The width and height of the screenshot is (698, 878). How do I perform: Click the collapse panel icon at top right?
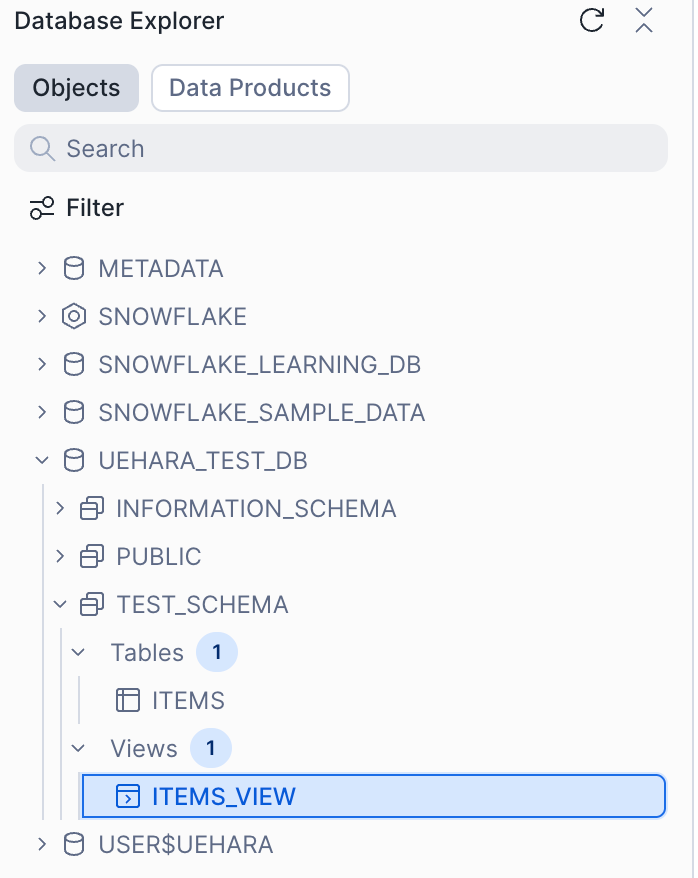[x=644, y=20]
